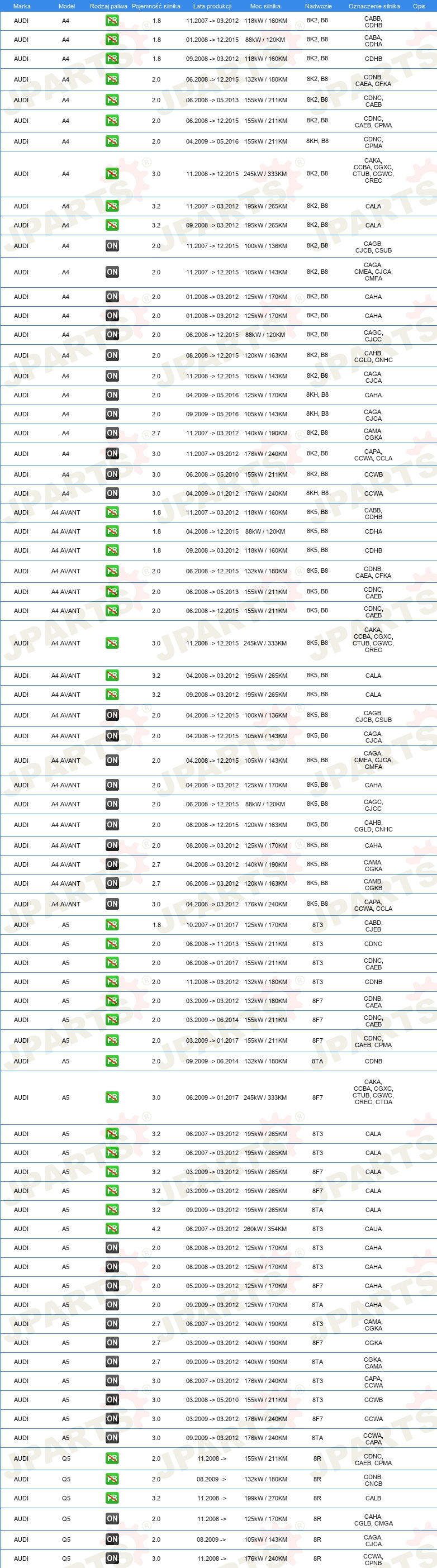Click the PB icon in the Q5 row with code CDNB, CNCB
This screenshot has height=1568, width=437.
[x=112, y=1479]
